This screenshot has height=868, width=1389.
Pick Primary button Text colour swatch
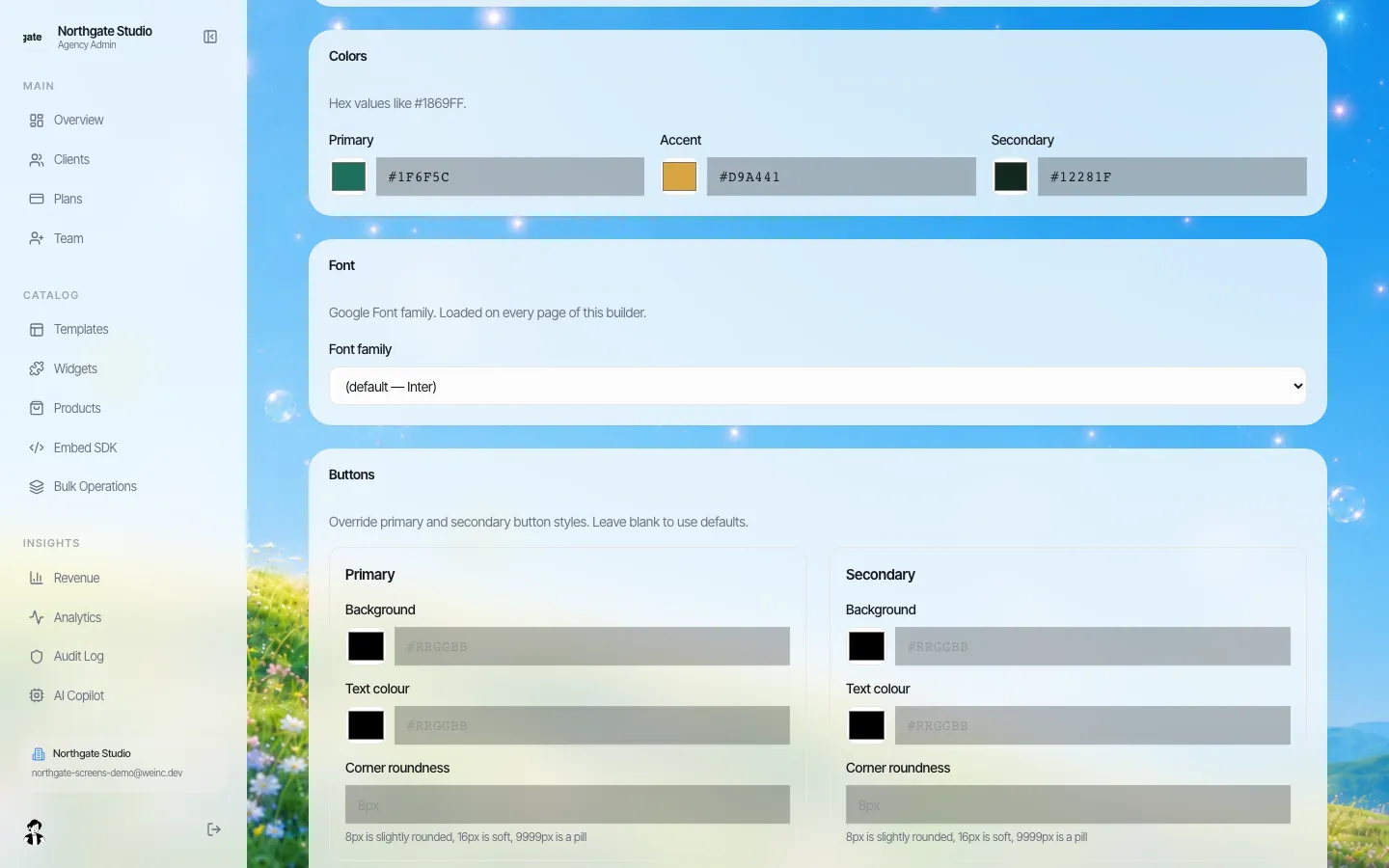(366, 725)
